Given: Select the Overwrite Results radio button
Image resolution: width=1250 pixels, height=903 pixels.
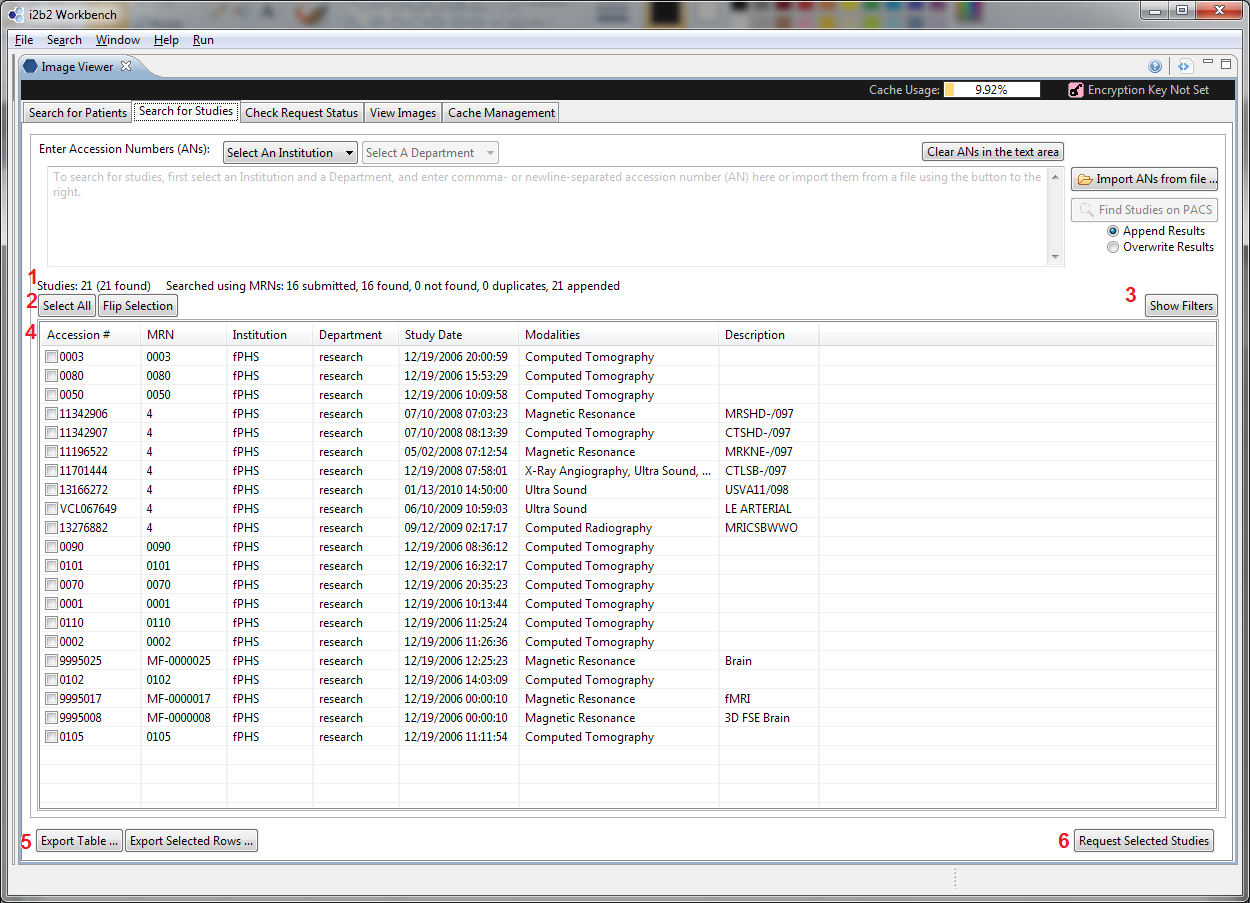Looking at the screenshot, I should (1113, 247).
